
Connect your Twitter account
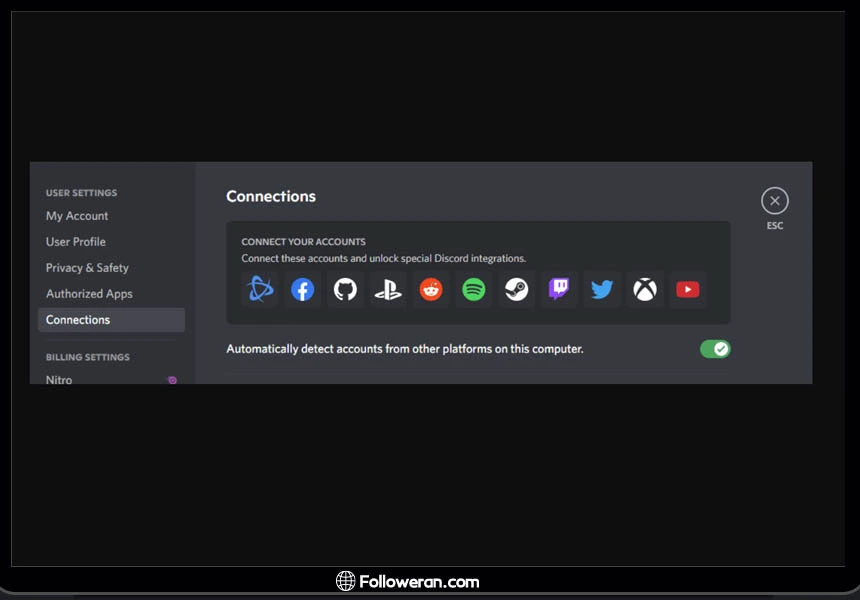[602, 290]
